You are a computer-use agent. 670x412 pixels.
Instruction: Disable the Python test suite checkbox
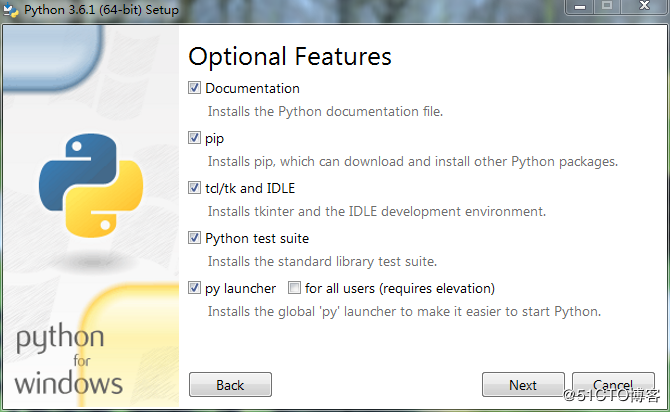tap(194, 238)
